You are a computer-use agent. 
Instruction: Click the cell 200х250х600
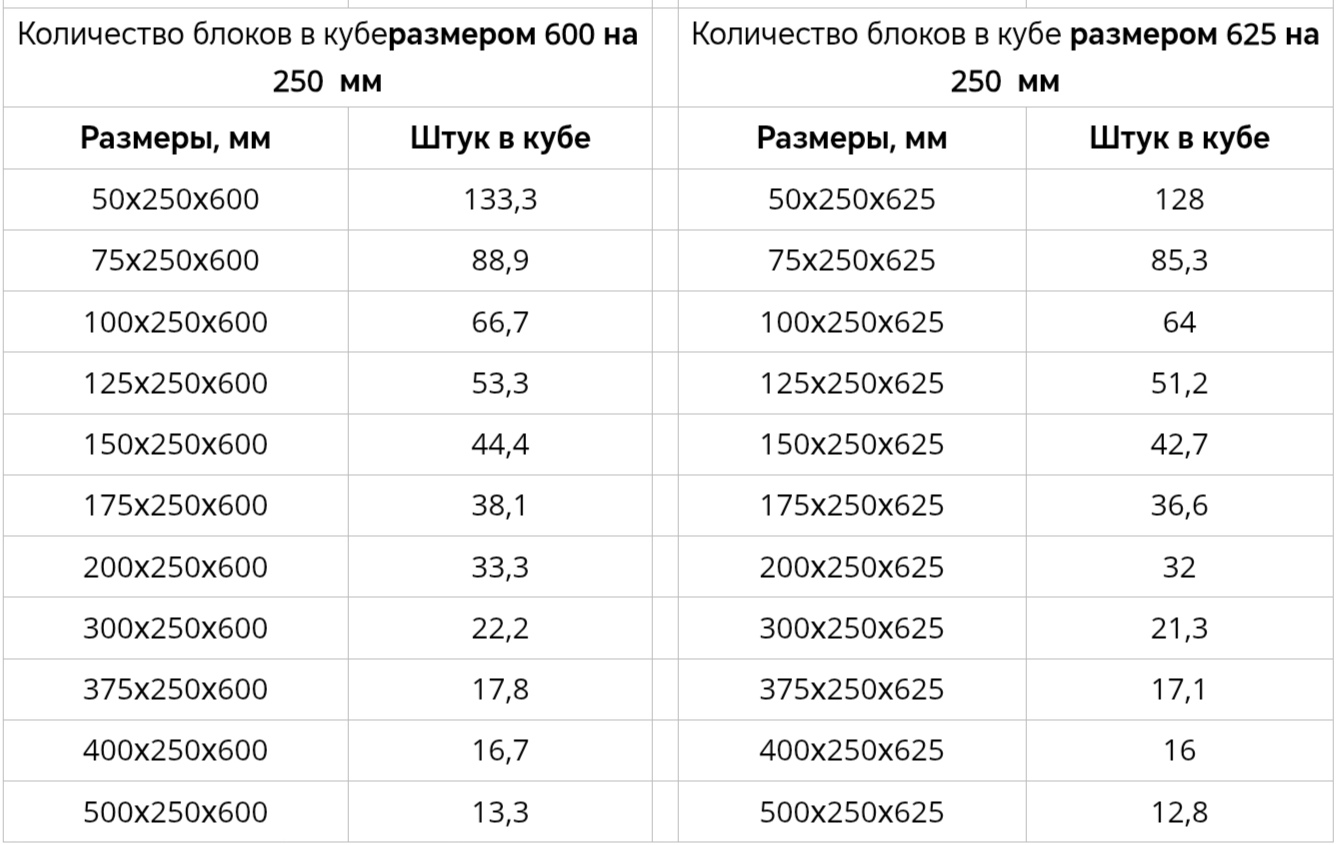175,567
